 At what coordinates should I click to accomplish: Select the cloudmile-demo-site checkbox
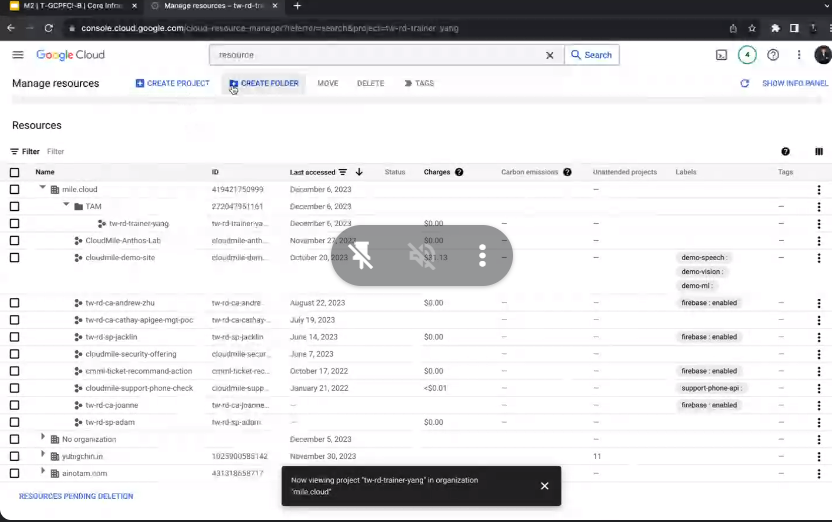[14, 258]
